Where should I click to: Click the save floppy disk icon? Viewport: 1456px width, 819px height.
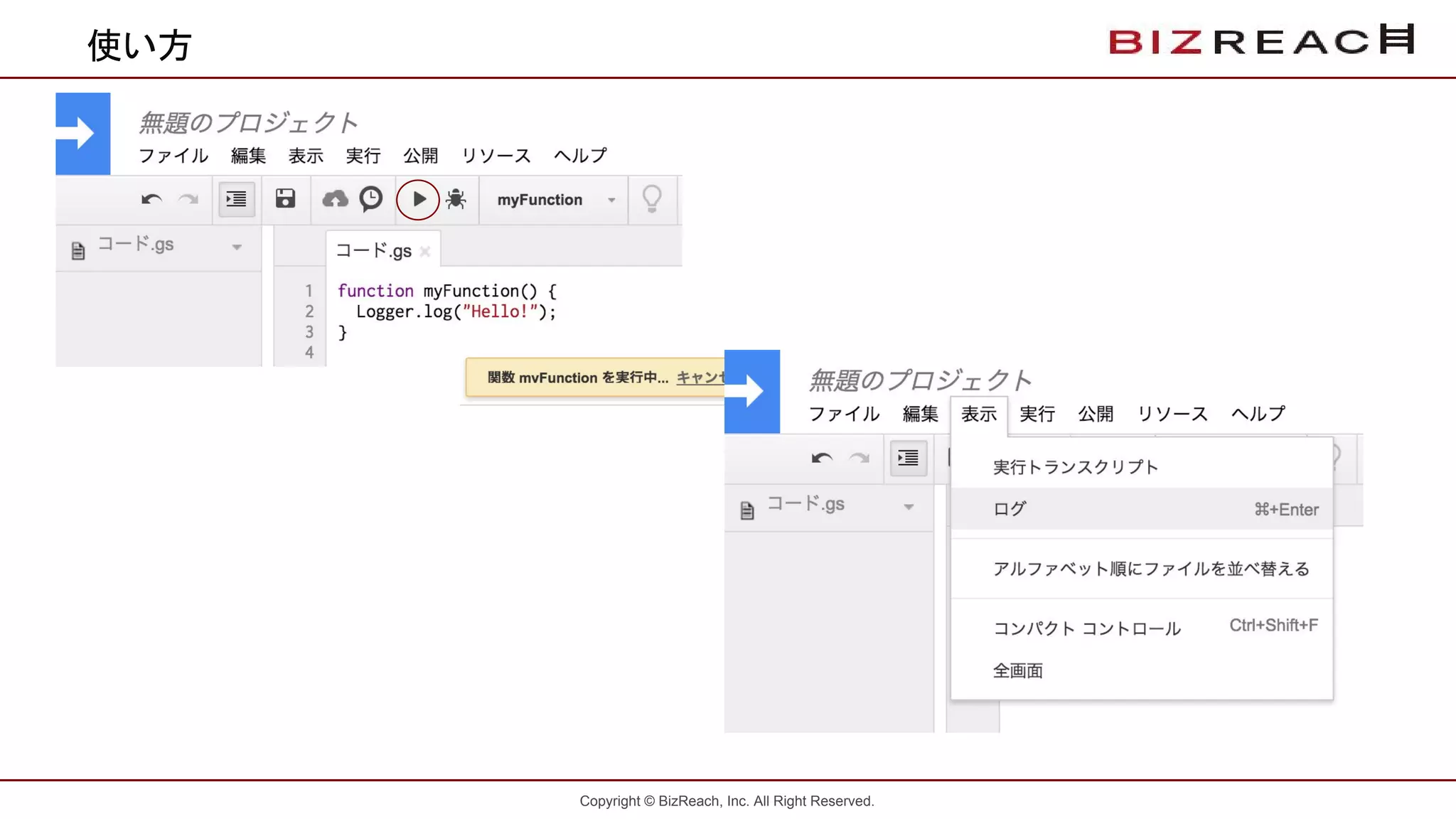285,199
